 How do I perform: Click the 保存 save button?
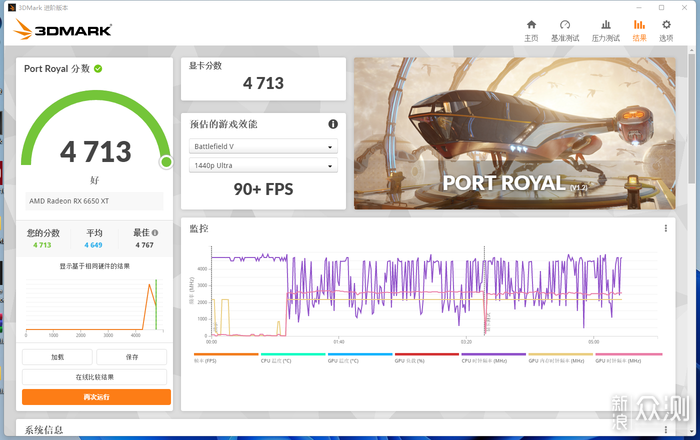click(x=132, y=357)
